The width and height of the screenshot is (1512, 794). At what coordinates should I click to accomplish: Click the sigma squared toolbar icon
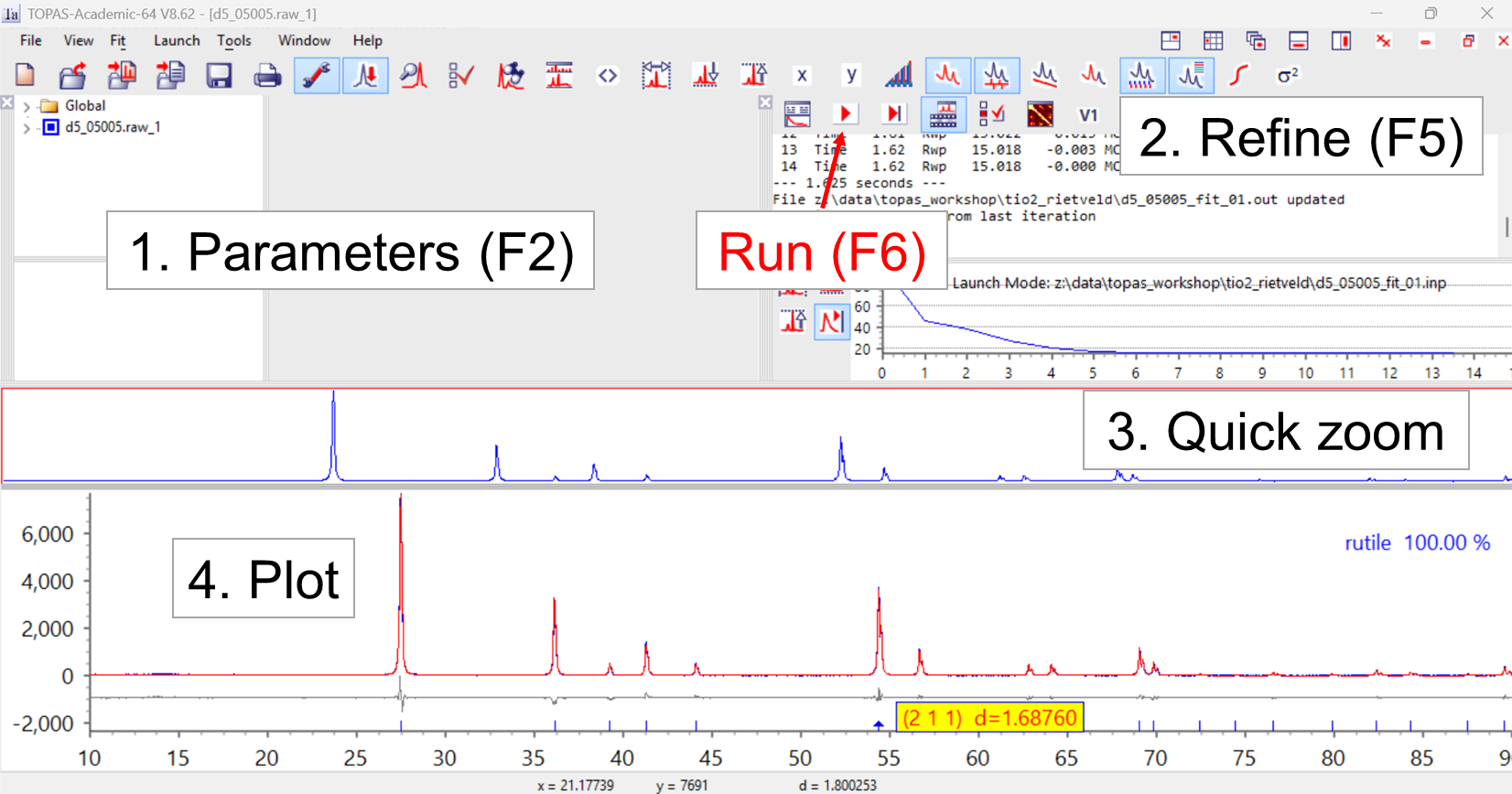1288,75
